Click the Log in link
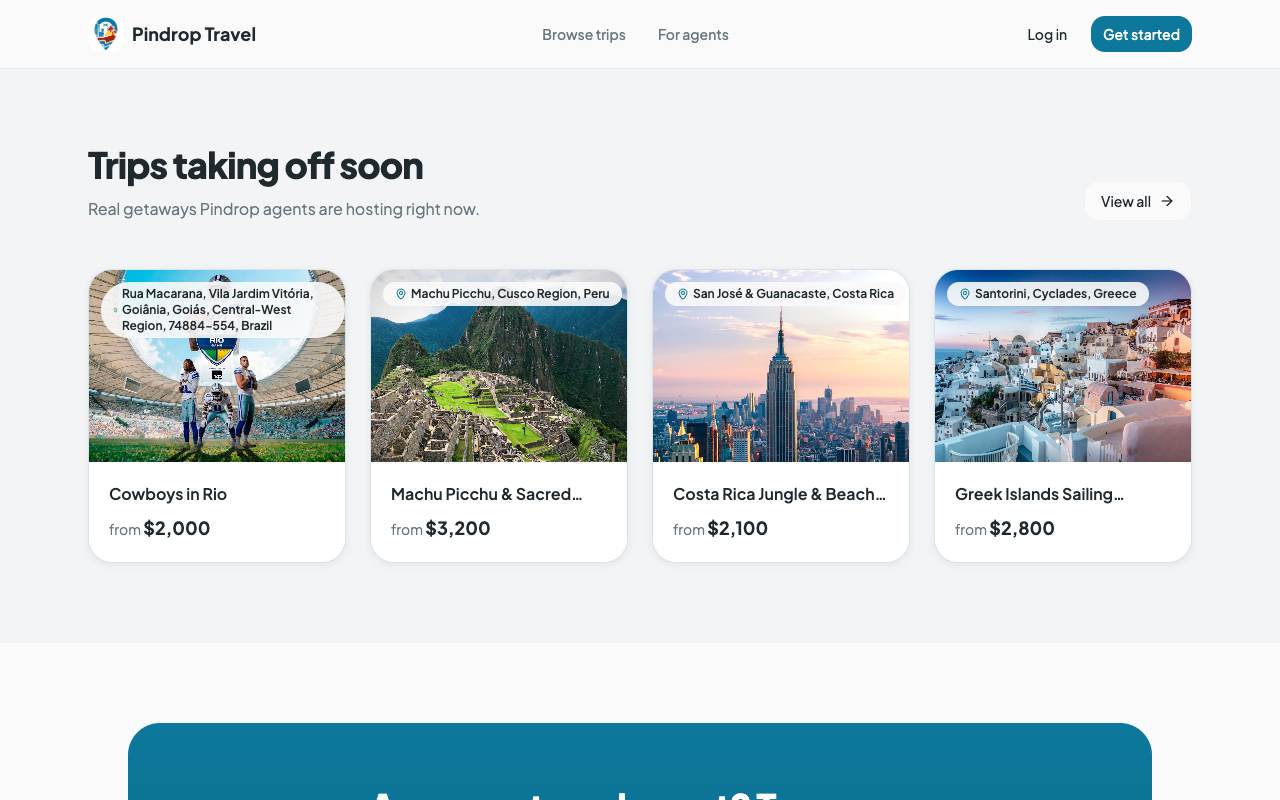The image size is (1280, 800). click(x=1047, y=35)
